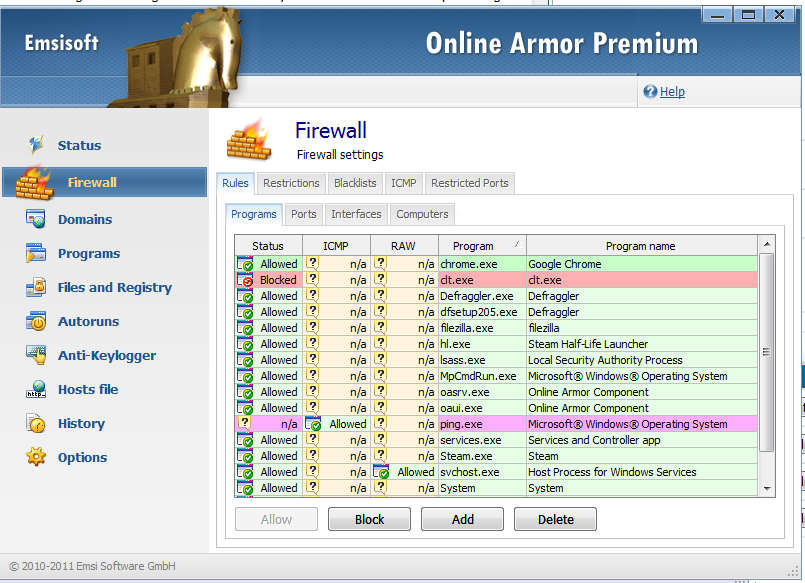Screen dimensions: 805x583
Task: Click the Allowed status icon for System row
Action: tap(245, 488)
